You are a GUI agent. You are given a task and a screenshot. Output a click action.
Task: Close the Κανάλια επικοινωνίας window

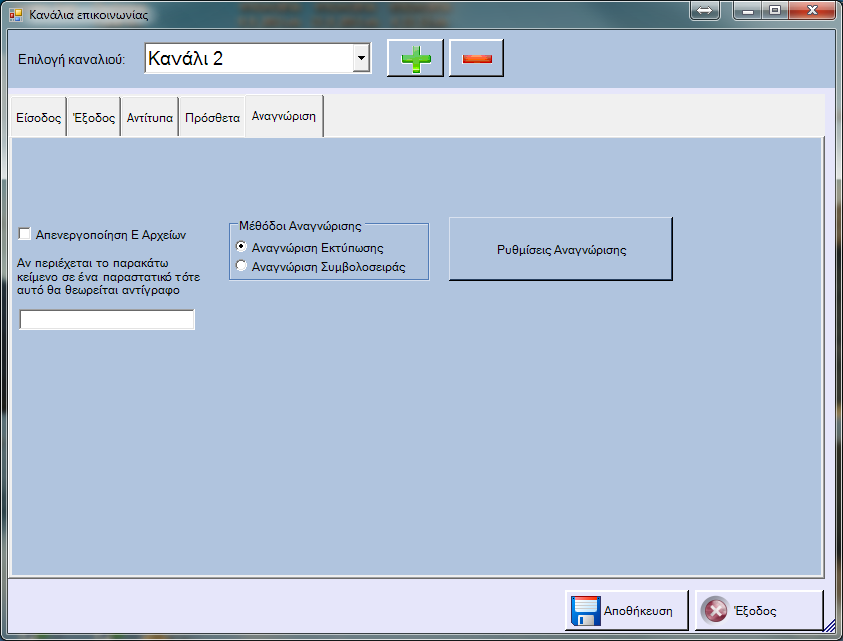click(x=812, y=10)
